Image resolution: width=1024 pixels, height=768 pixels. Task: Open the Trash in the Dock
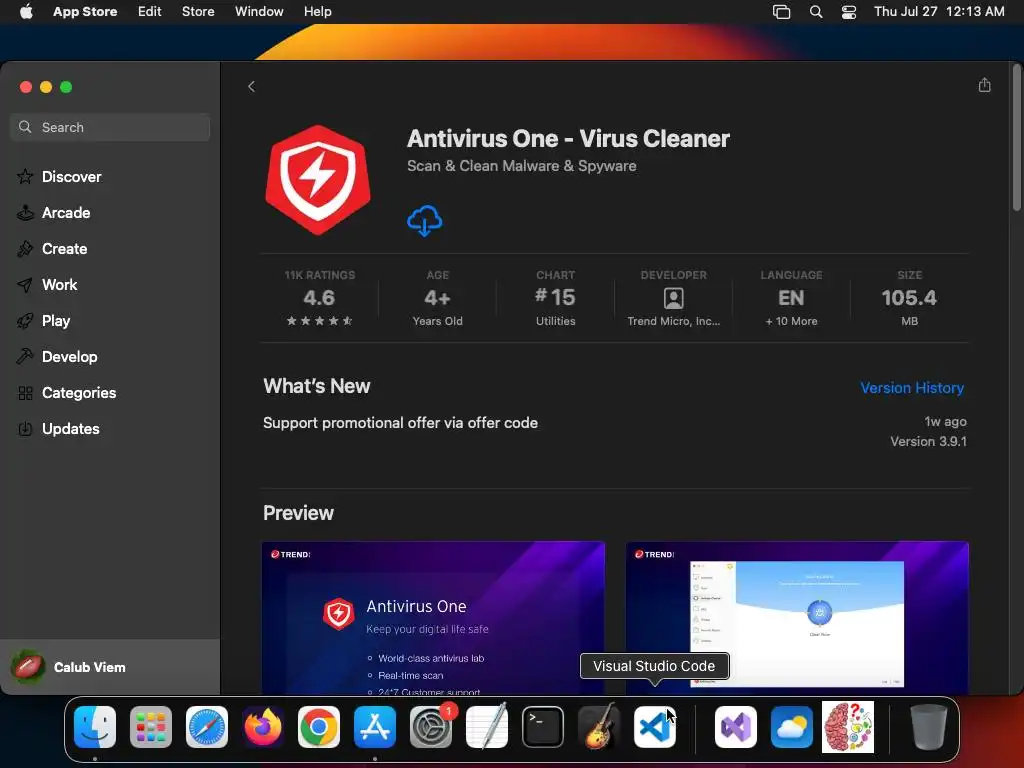point(929,727)
